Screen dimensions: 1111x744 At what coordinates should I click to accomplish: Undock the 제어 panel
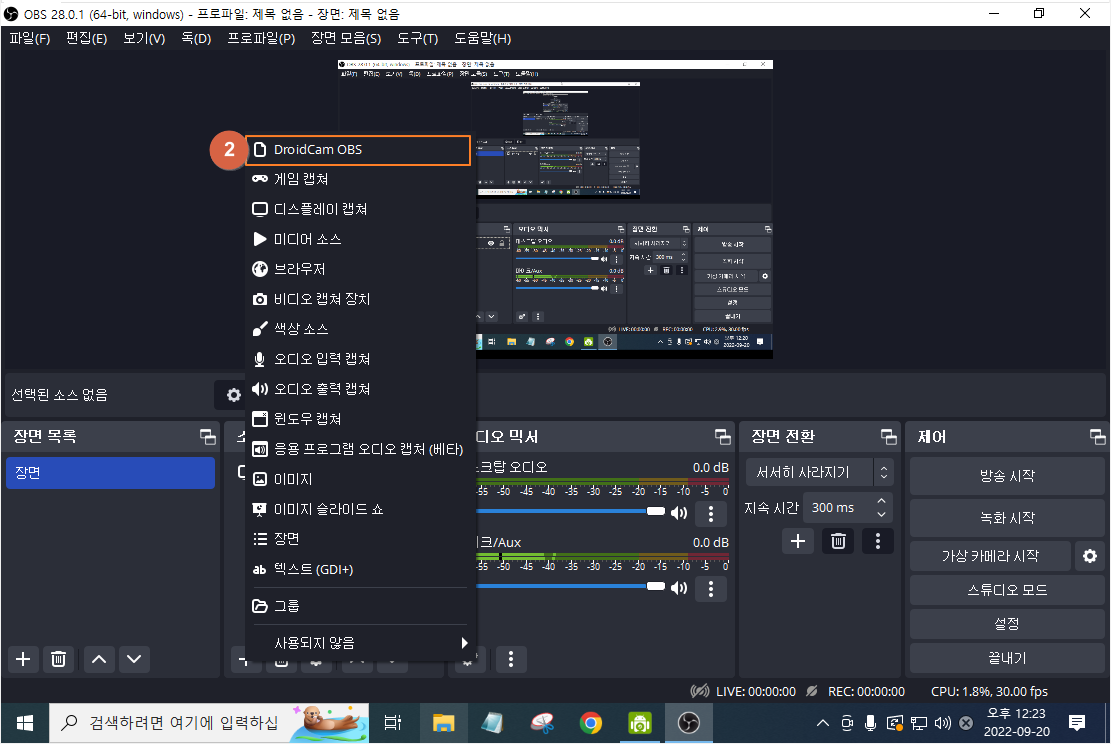(1097, 436)
